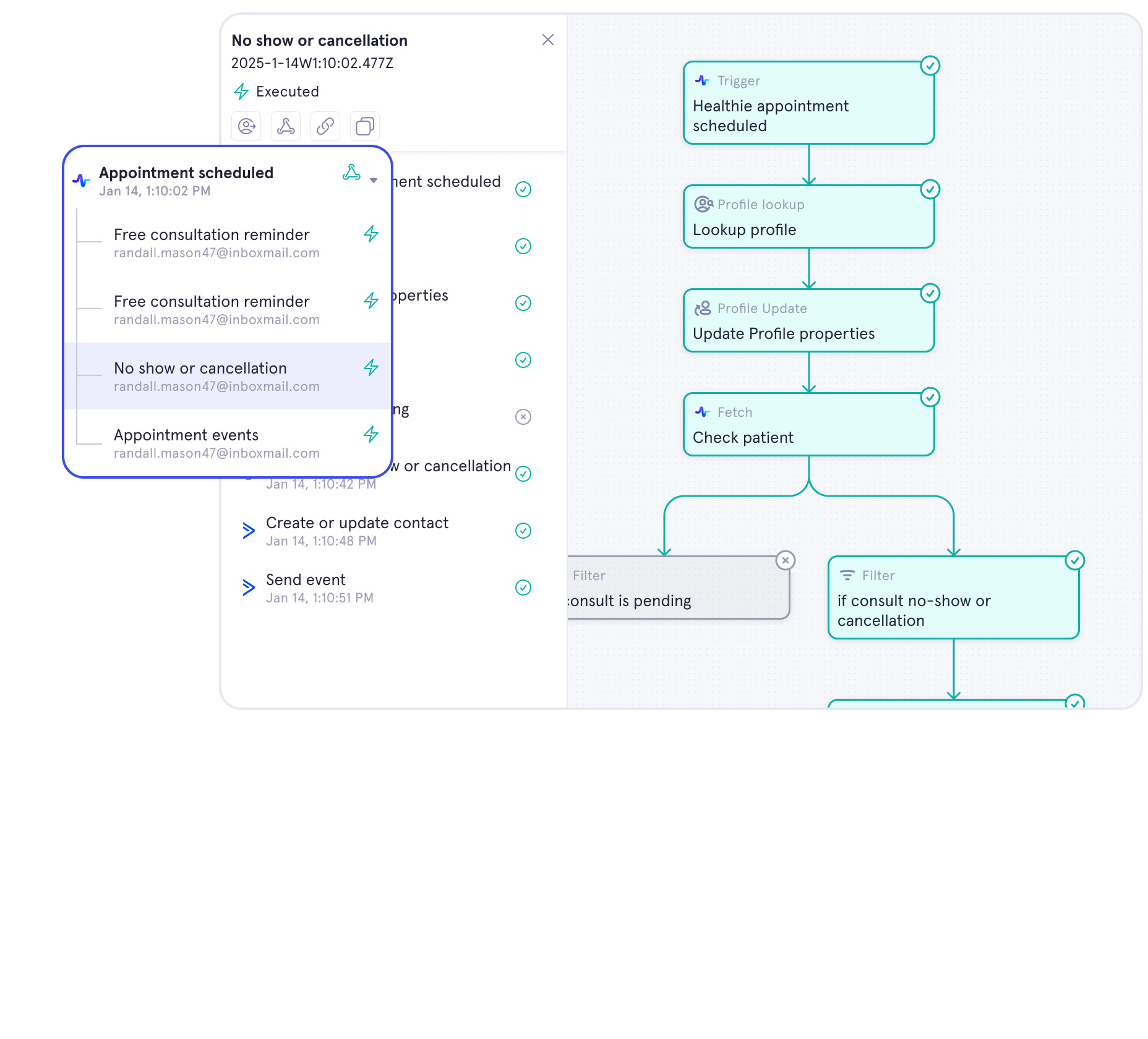Click the Send event arrow icon

coord(249,588)
